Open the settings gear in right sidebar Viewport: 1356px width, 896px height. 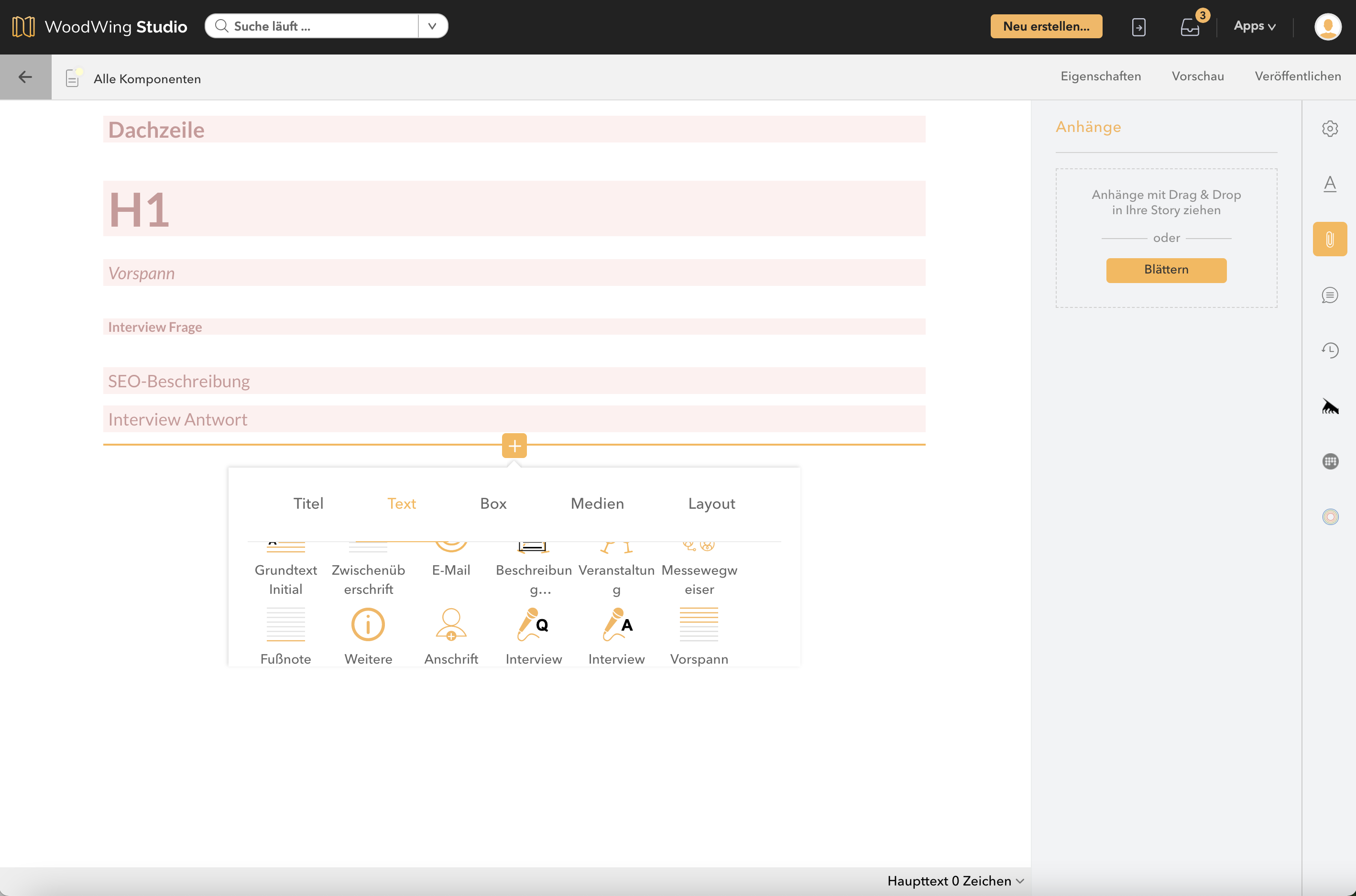tap(1330, 129)
